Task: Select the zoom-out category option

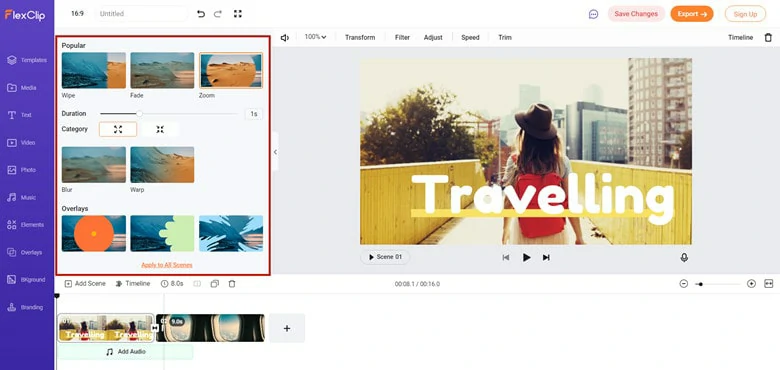Action: click(160, 129)
